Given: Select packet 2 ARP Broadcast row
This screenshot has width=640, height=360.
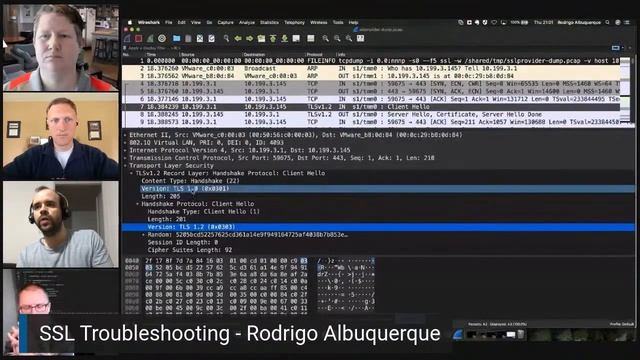Looking at the screenshot, I should tap(371, 68).
